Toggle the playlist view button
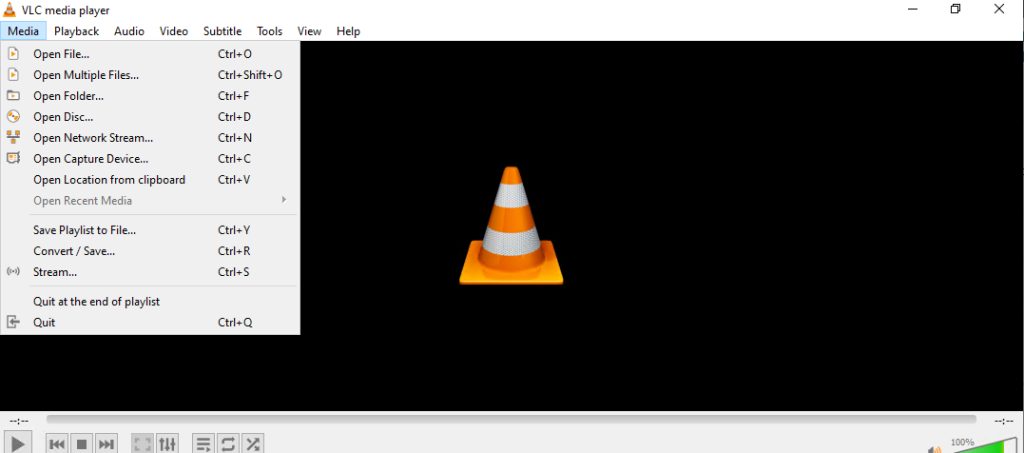Screen dimensions: 1024x453 [x=203, y=445]
